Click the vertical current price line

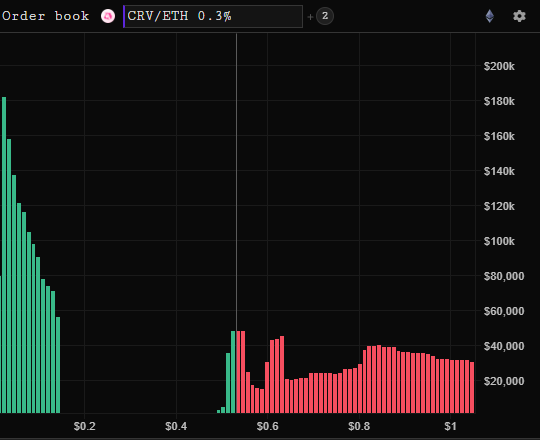(236, 182)
